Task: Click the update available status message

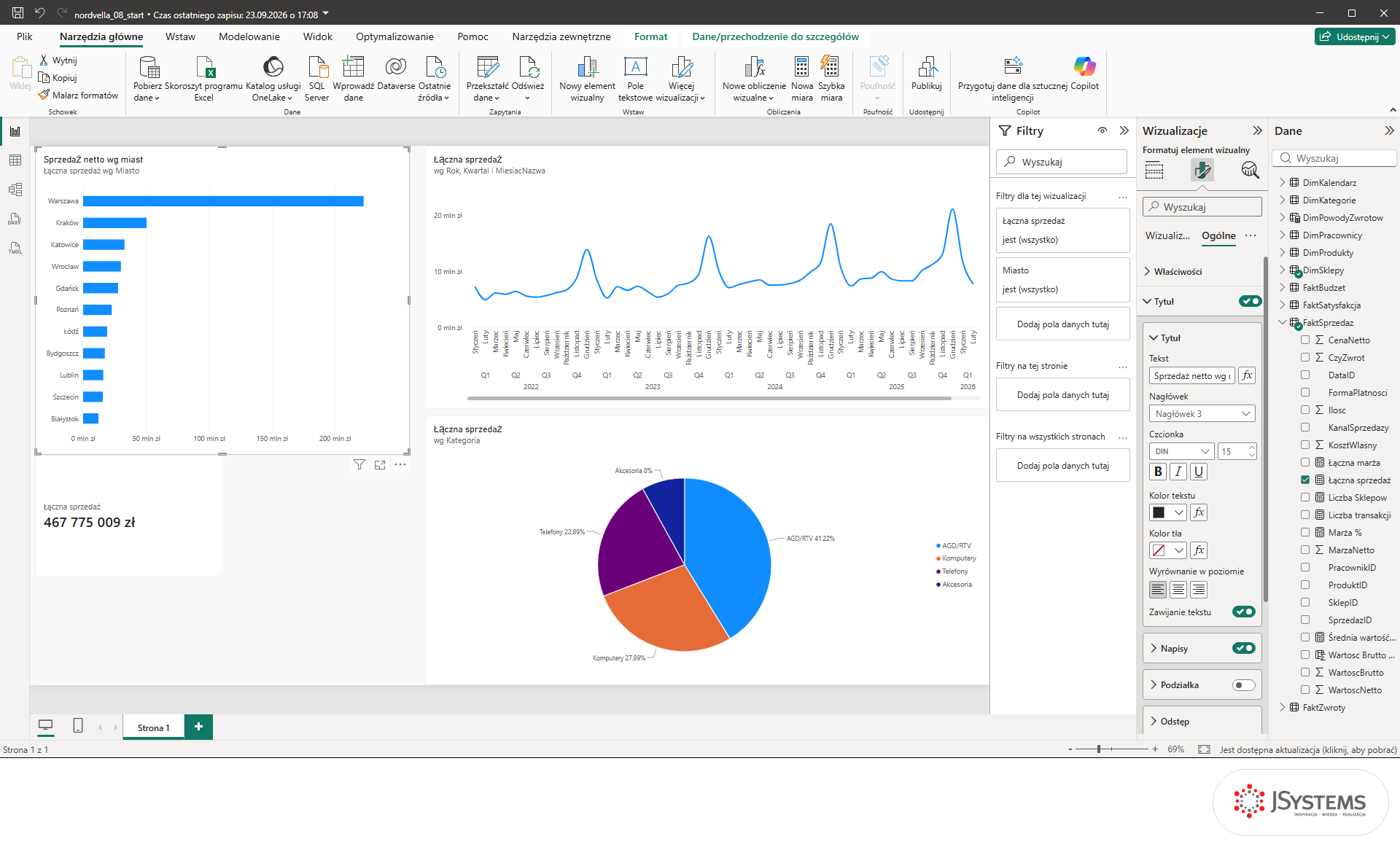Action: pos(1308,749)
